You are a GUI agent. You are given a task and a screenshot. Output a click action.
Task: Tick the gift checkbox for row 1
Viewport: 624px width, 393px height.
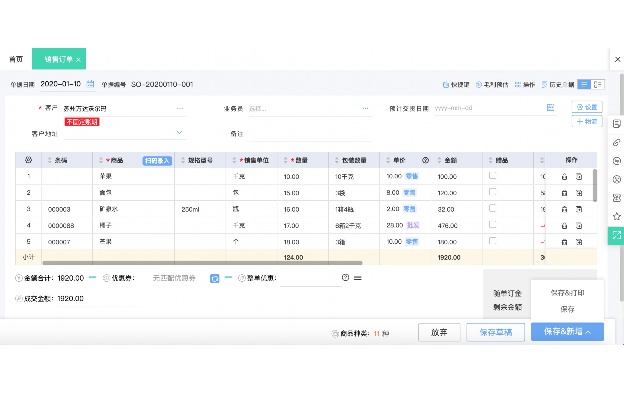tap(493, 175)
